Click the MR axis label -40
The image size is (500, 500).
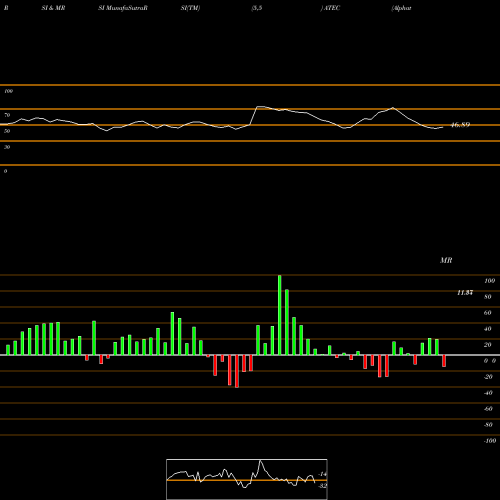click(x=488, y=393)
